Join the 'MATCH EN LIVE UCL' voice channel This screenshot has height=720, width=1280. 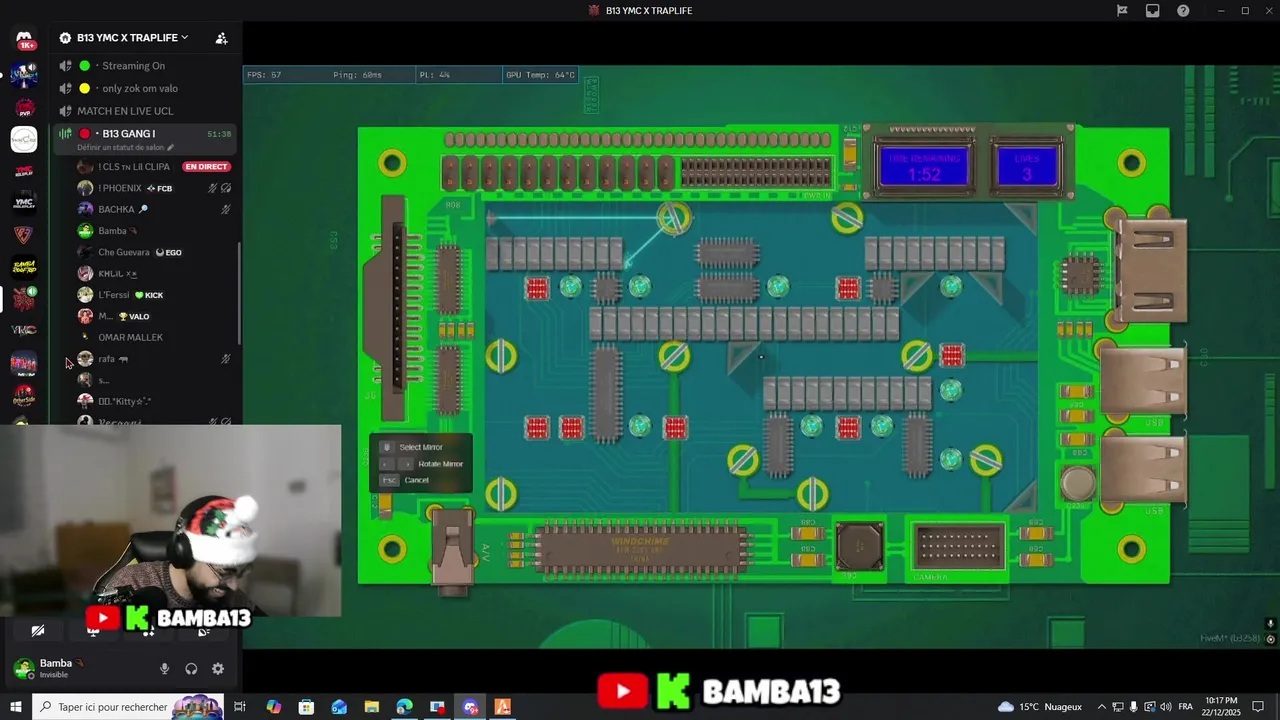(145, 111)
